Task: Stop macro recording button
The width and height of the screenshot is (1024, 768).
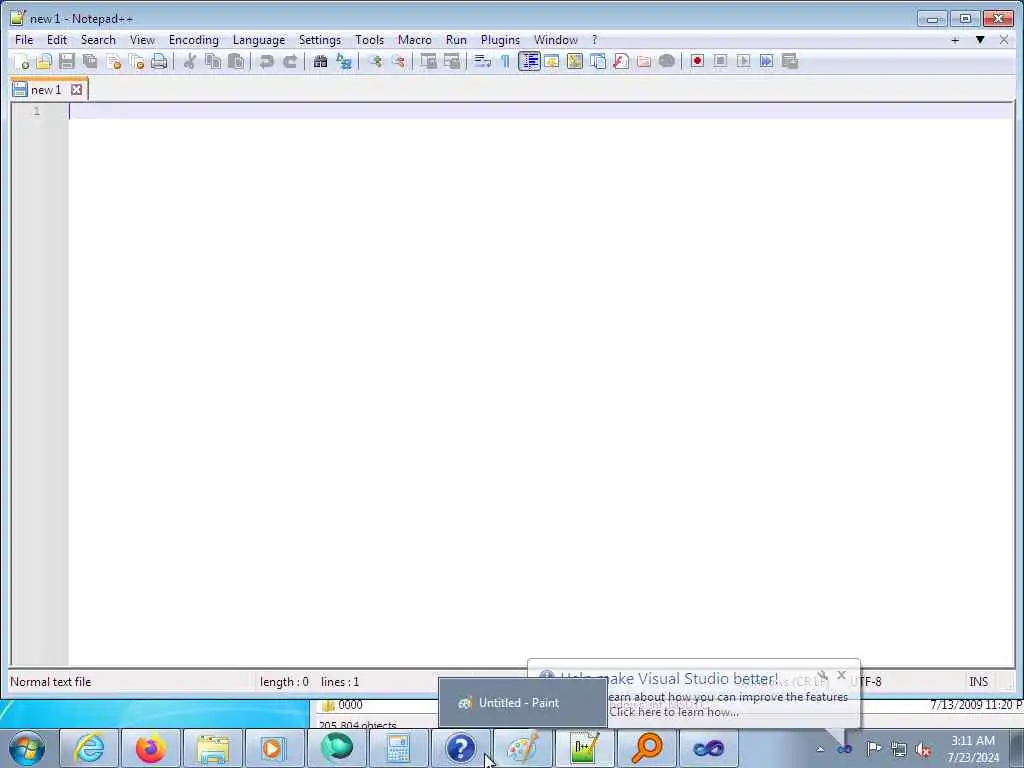Action: click(x=720, y=61)
